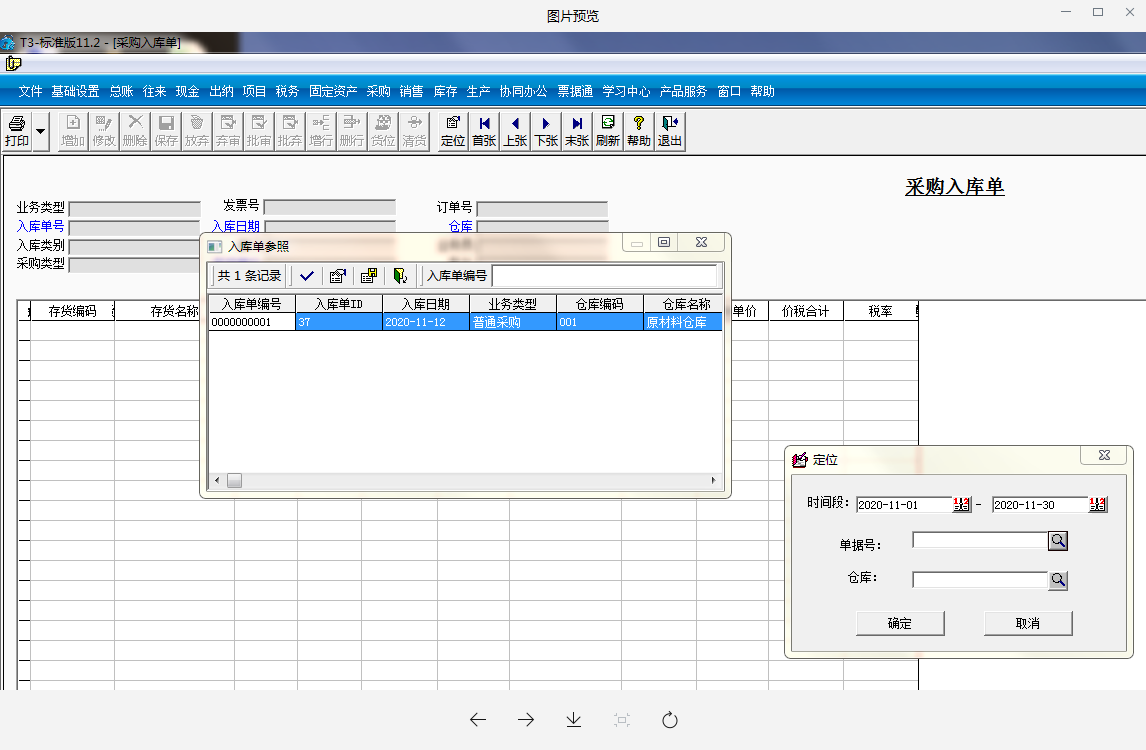This screenshot has height=750, width=1146.
Task: Go to previous record with 上张
Action: (515, 132)
